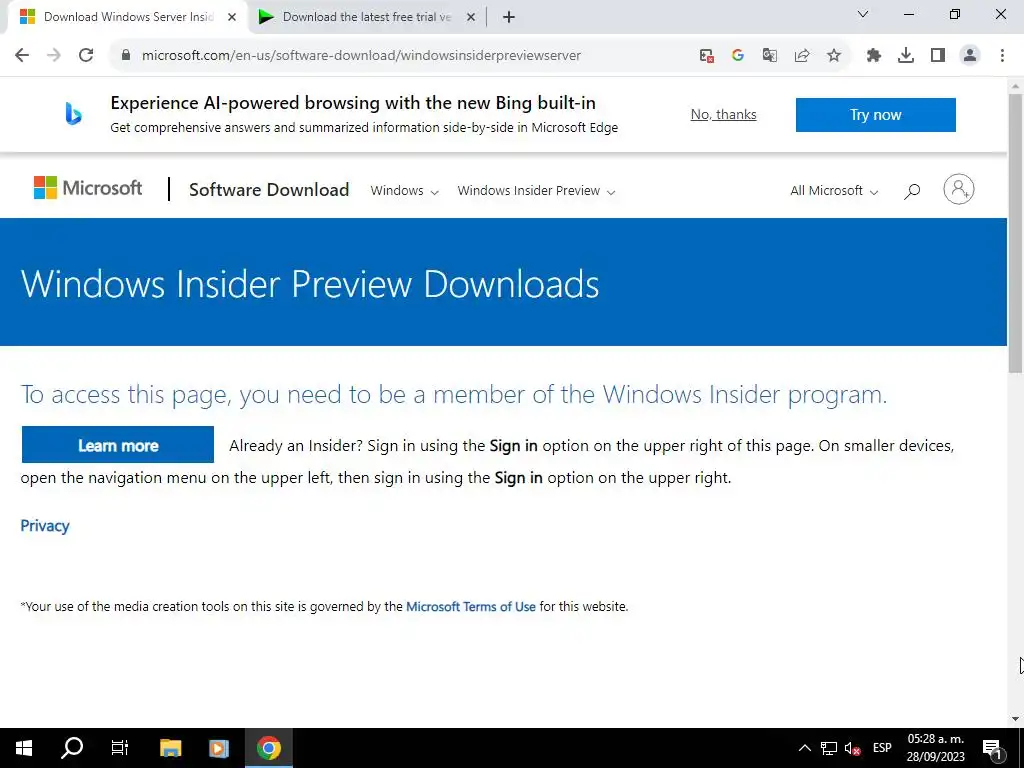
Task: Open taskbar search
Action: (x=72, y=748)
